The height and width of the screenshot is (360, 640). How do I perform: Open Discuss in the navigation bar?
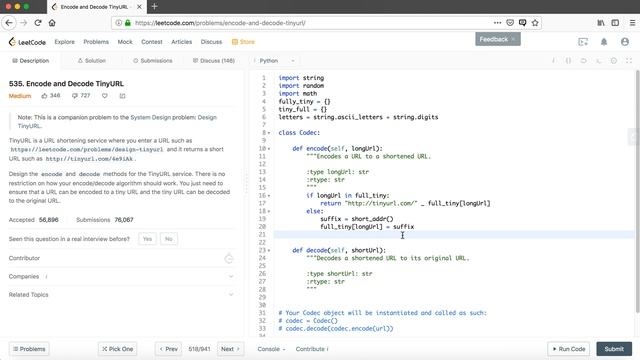point(211,42)
